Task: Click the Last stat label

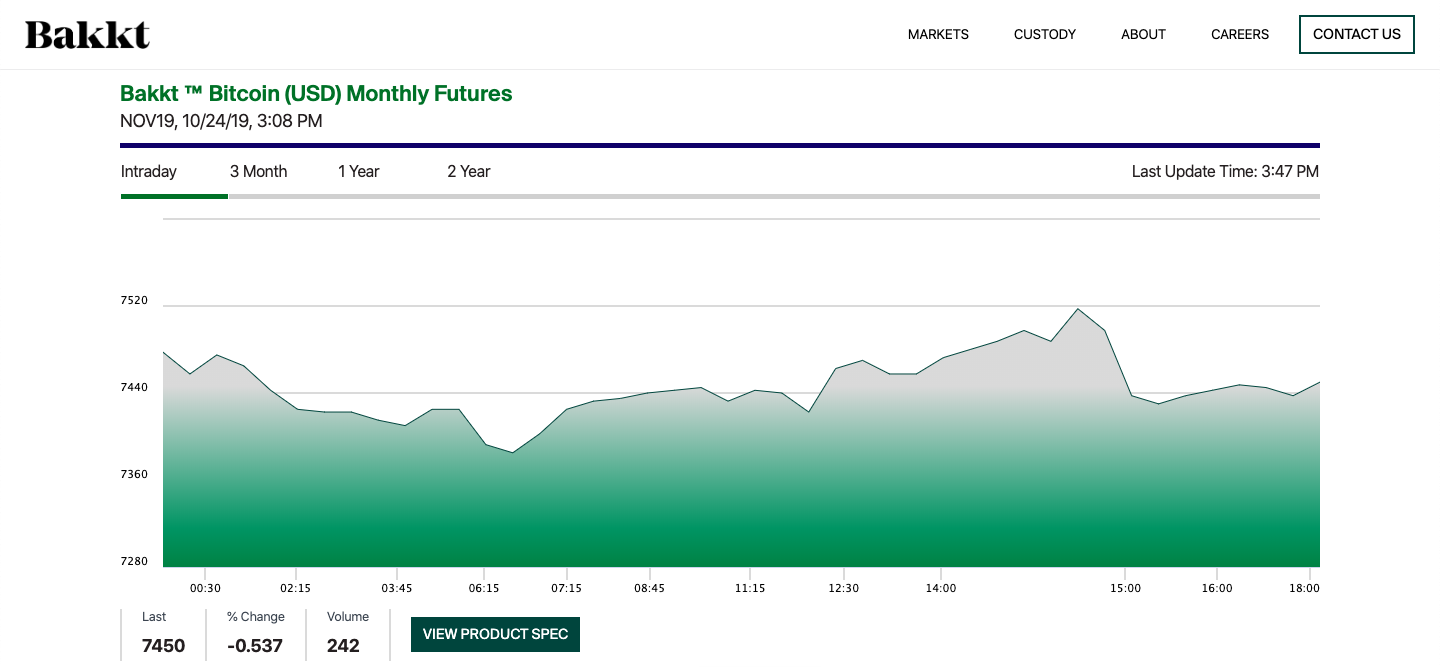Action: 154,617
